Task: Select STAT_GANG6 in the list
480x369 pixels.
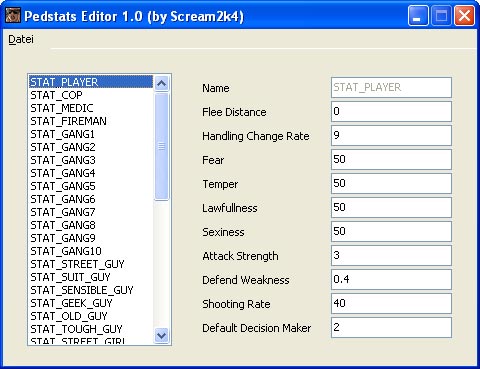Action: pos(91,199)
